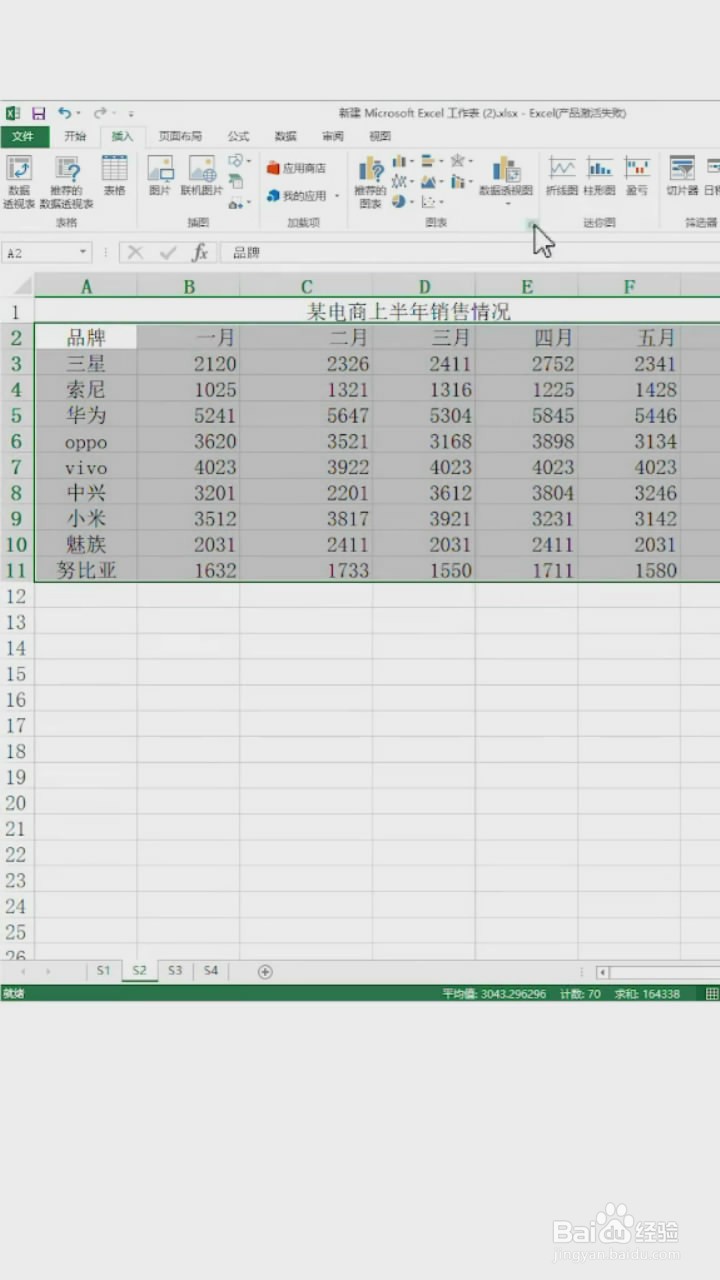Switch to the 开始 (Home) tab
The height and width of the screenshot is (1280, 720).
click(75, 136)
